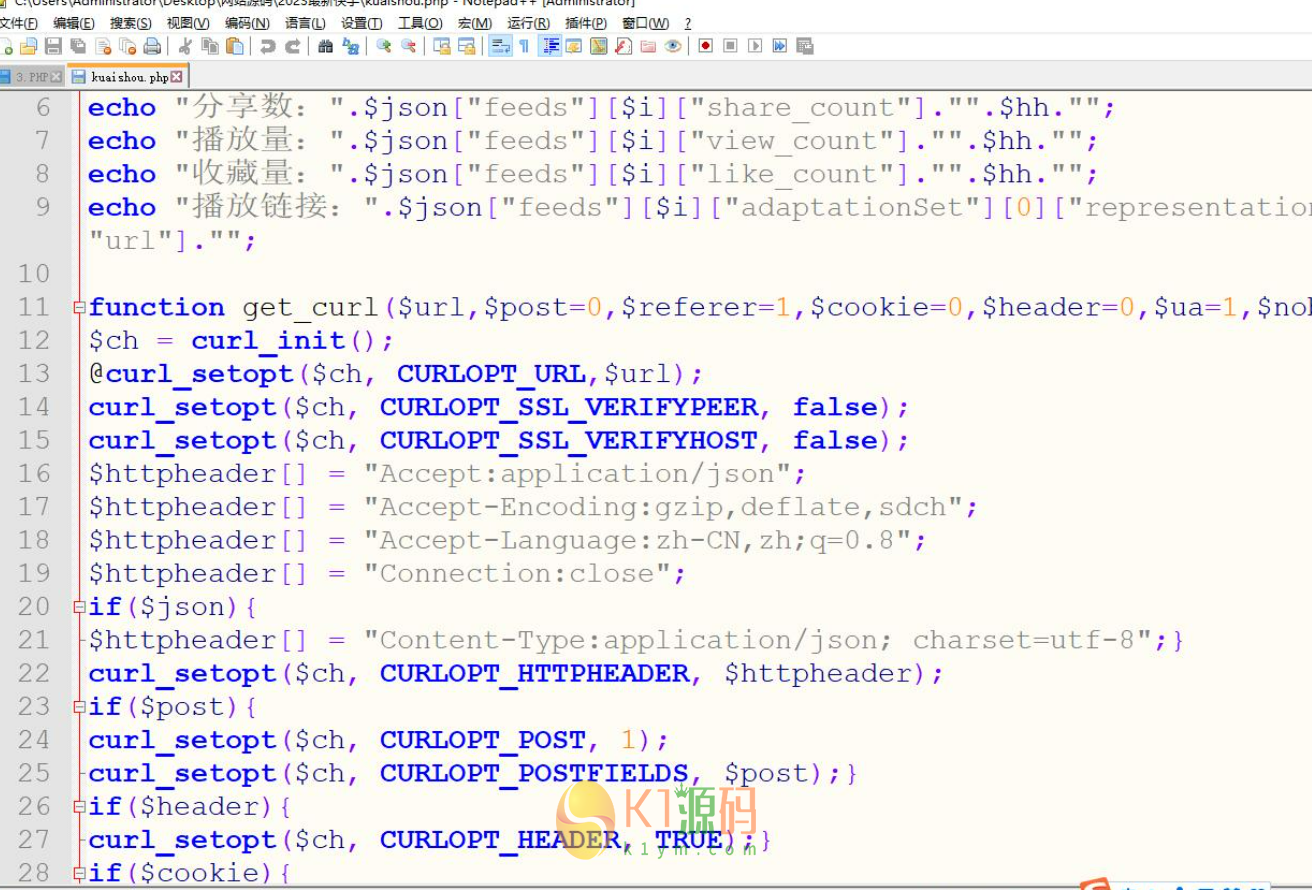Click the Paste clipboard icon

(235, 46)
